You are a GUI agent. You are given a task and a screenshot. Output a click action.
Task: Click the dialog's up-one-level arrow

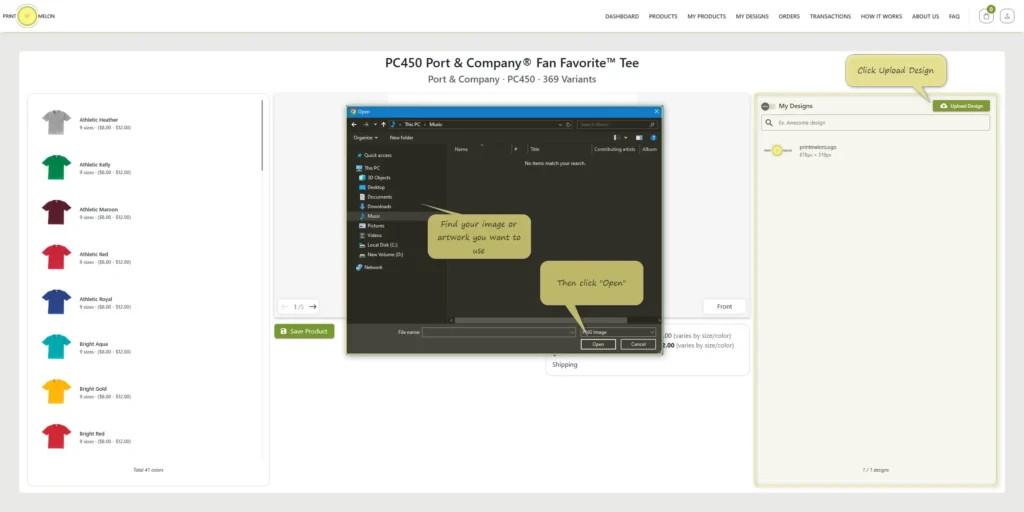coord(383,124)
